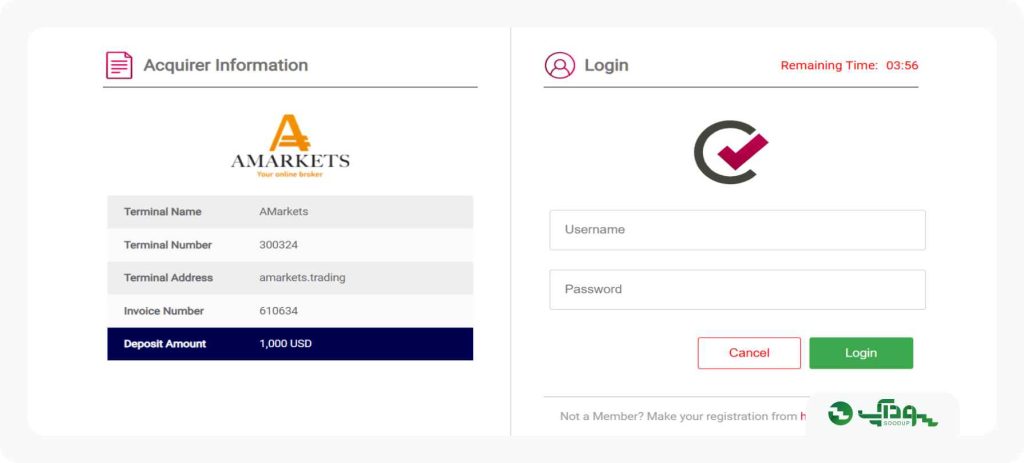The height and width of the screenshot is (463, 1024).
Task: Click the Acquirer Information heading
Action: tap(225, 65)
